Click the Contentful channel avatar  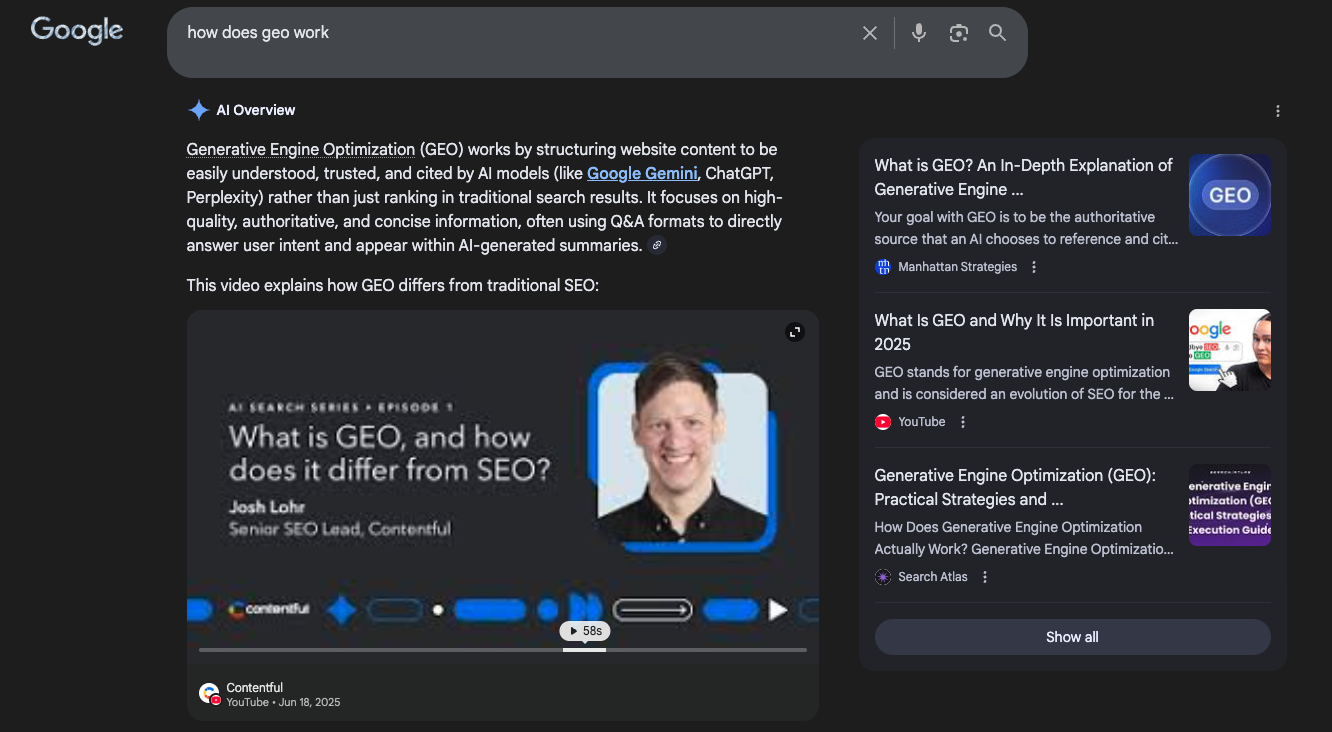point(209,693)
